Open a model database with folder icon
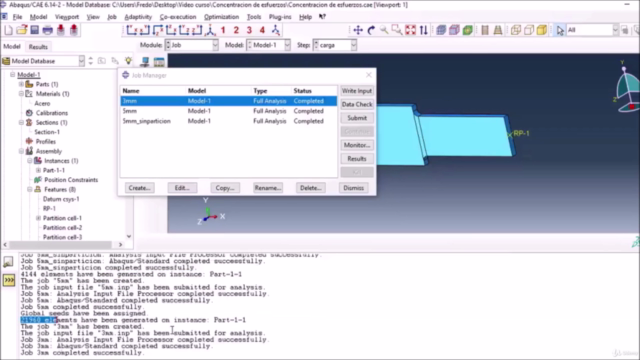Image resolution: width=640 pixels, height=360 pixels. [x=22, y=30]
